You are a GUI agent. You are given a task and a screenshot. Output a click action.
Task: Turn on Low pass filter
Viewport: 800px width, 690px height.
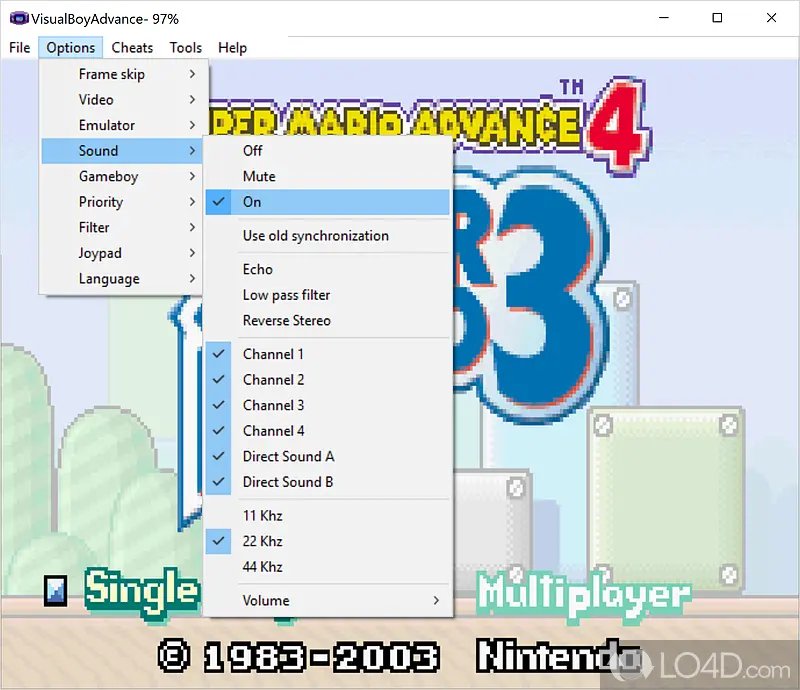286,295
